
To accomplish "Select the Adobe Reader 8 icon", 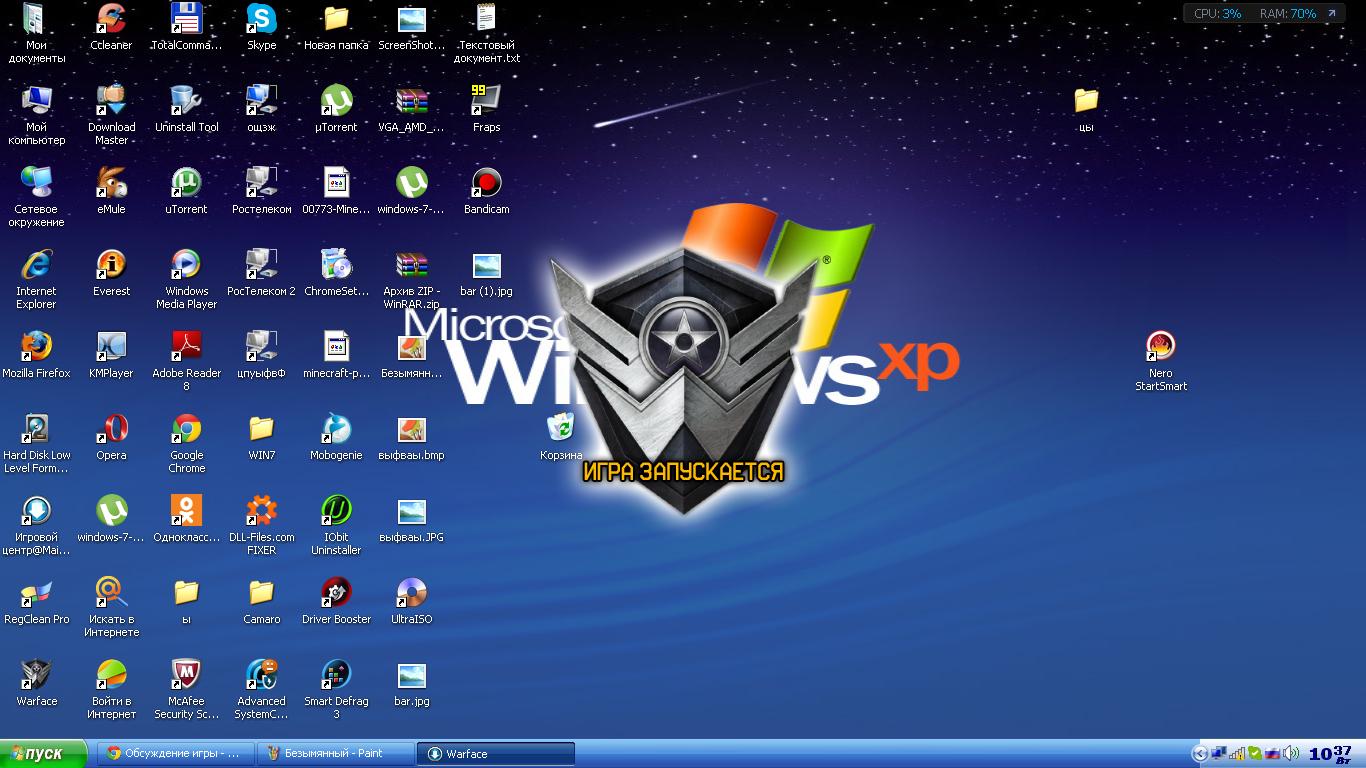I will tap(186, 361).
